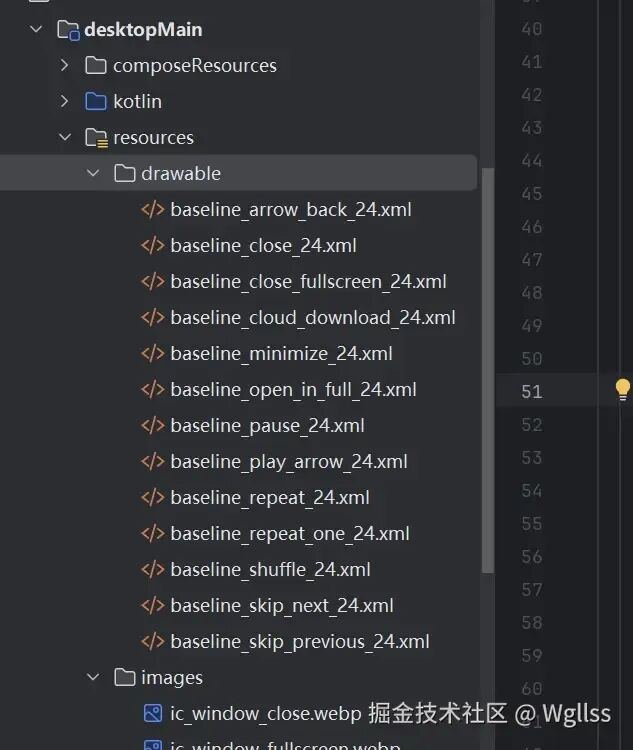Select file baseline_repeat_one_24.xml
The height and width of the screenshot is (750, 633).
point(290,534)
